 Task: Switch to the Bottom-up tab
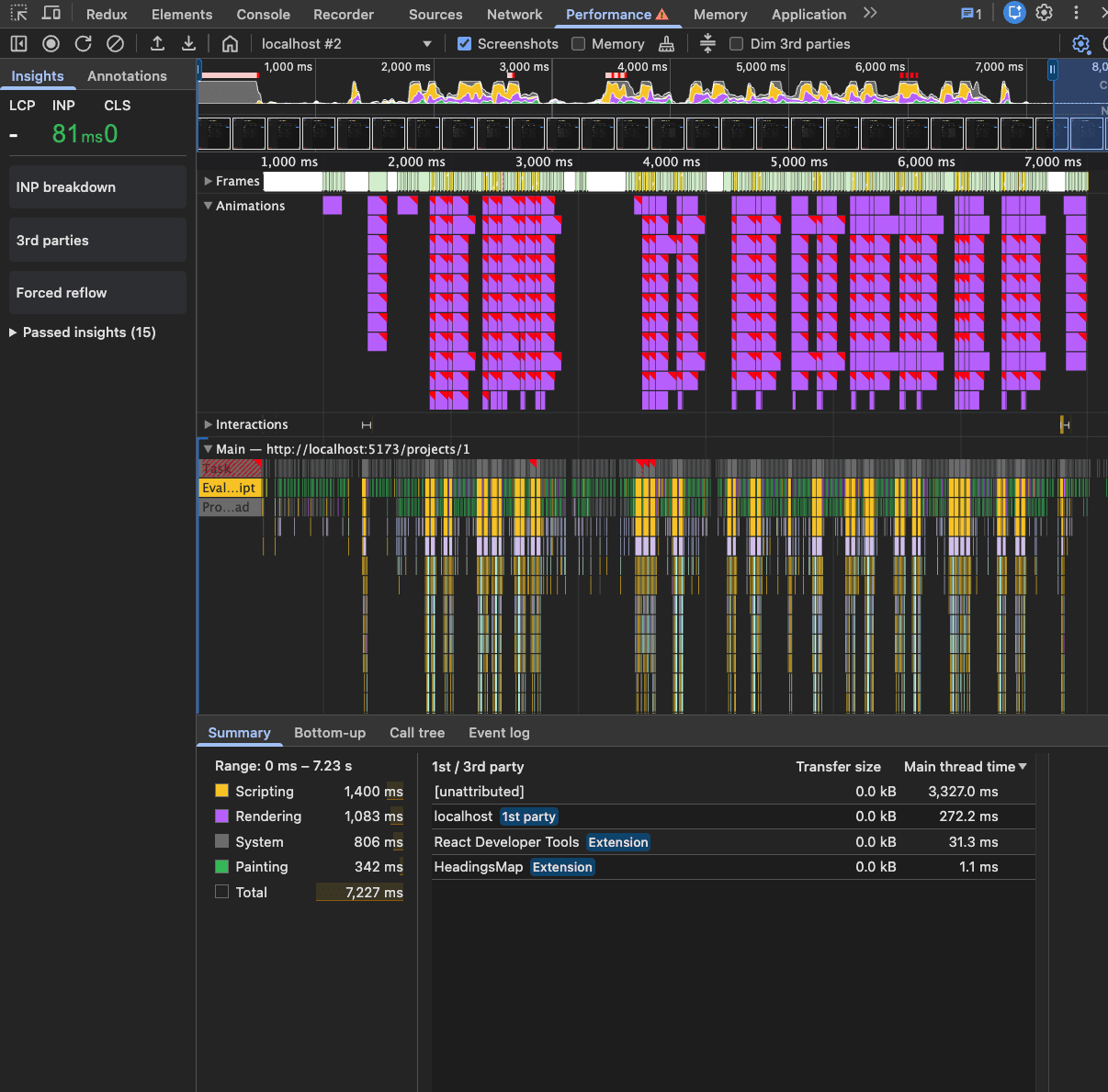coord(330,733)
